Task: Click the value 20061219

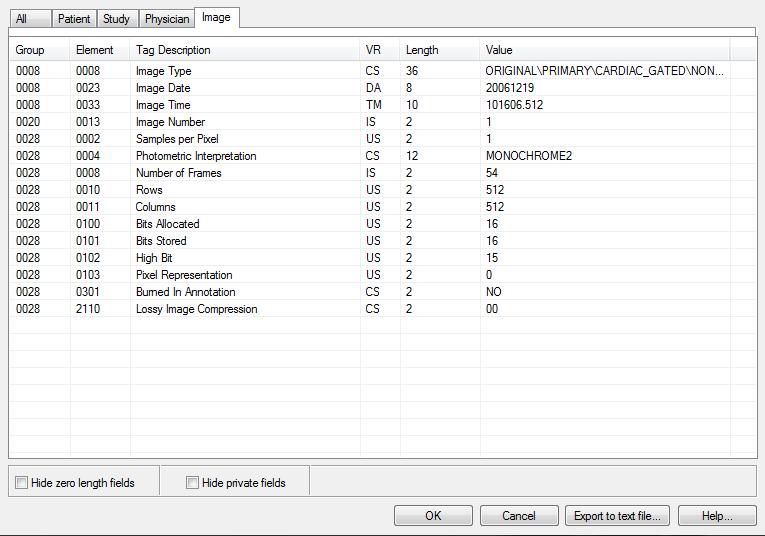Action: pos(510,88)
